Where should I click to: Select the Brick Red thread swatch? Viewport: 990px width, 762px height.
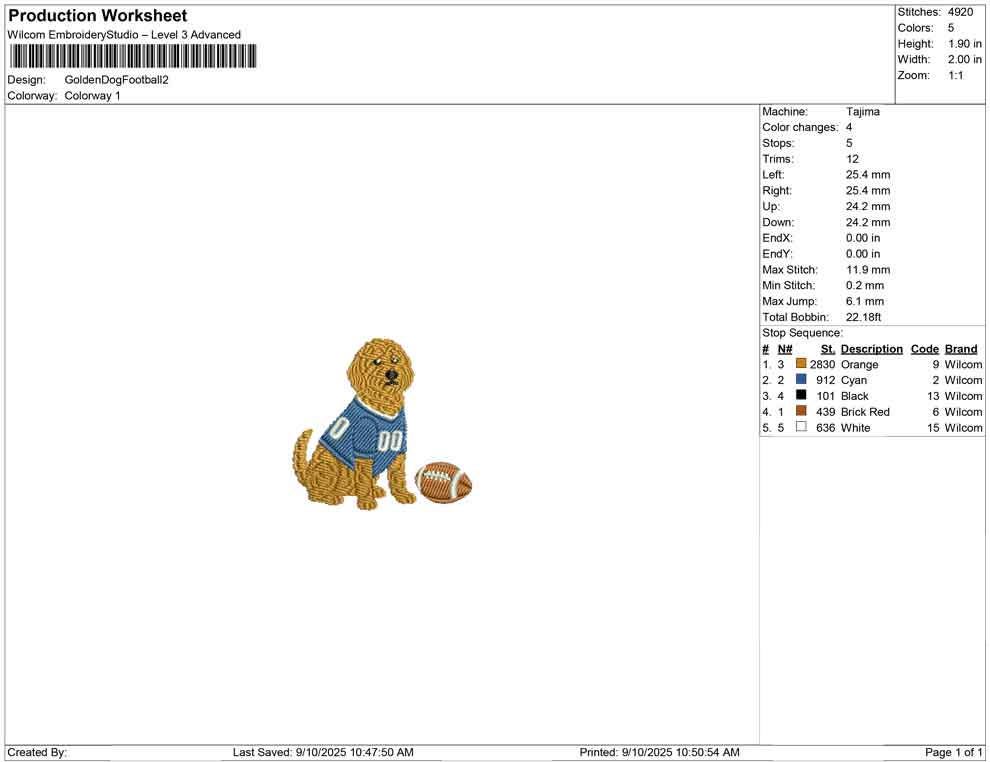[799, 412]
